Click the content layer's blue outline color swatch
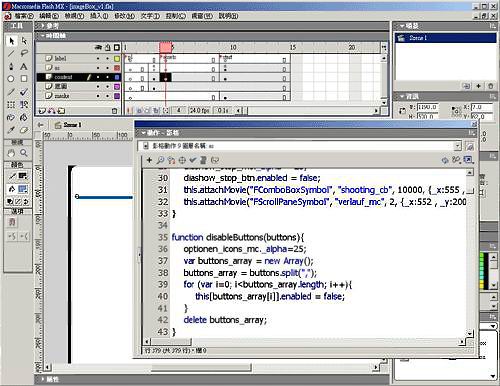 click(x=117, y=77)
